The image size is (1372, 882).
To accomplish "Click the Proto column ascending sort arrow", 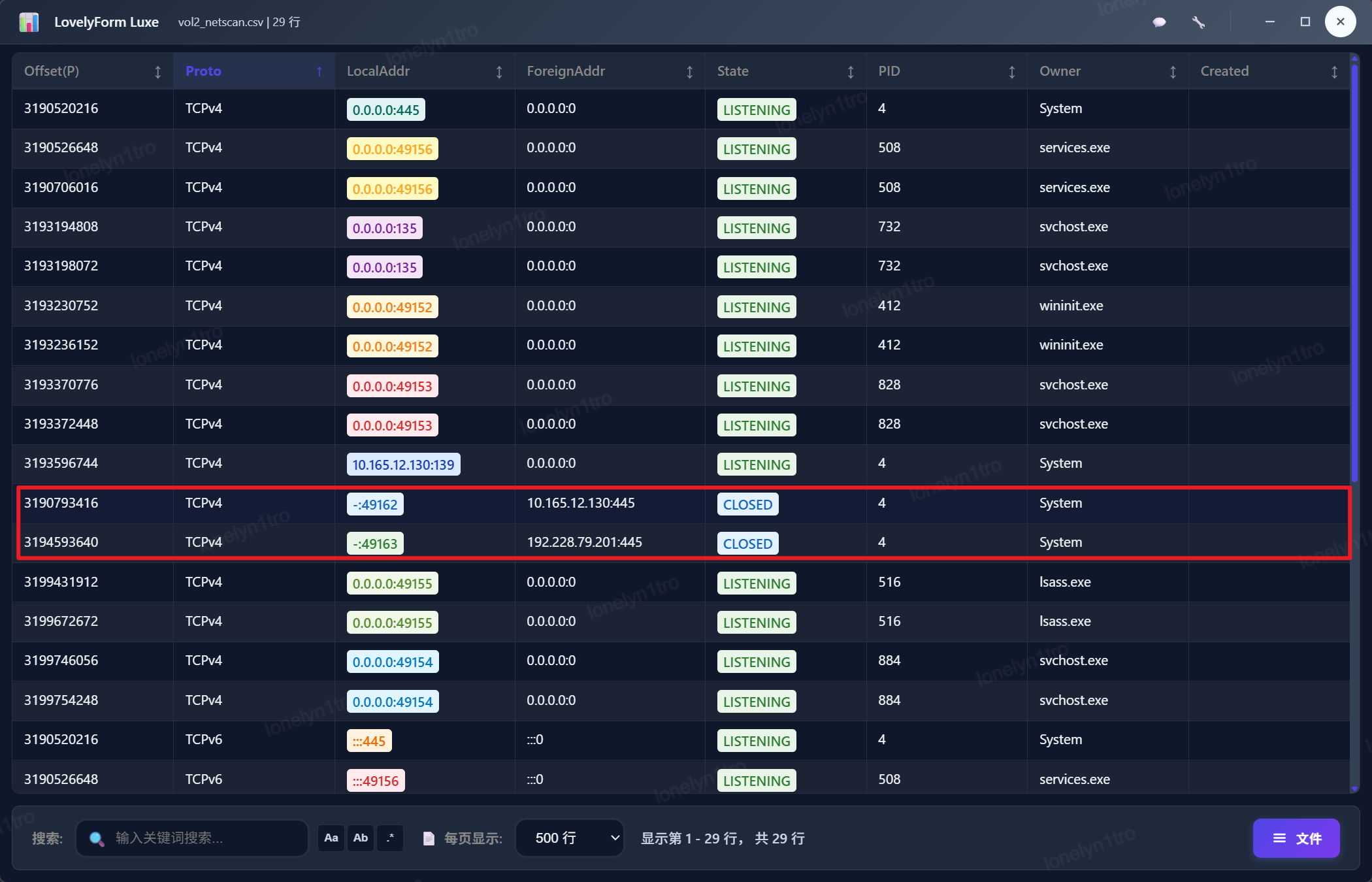I will (x=319, y=72).
